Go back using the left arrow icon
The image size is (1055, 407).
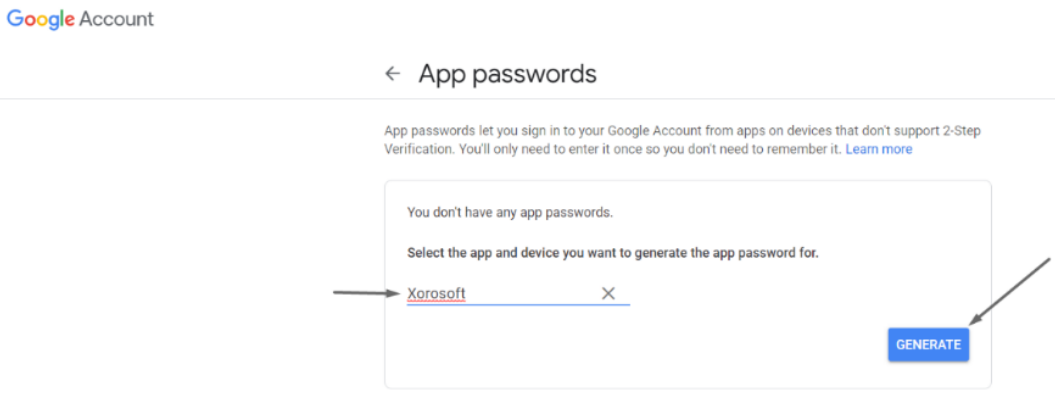point(392,73)
